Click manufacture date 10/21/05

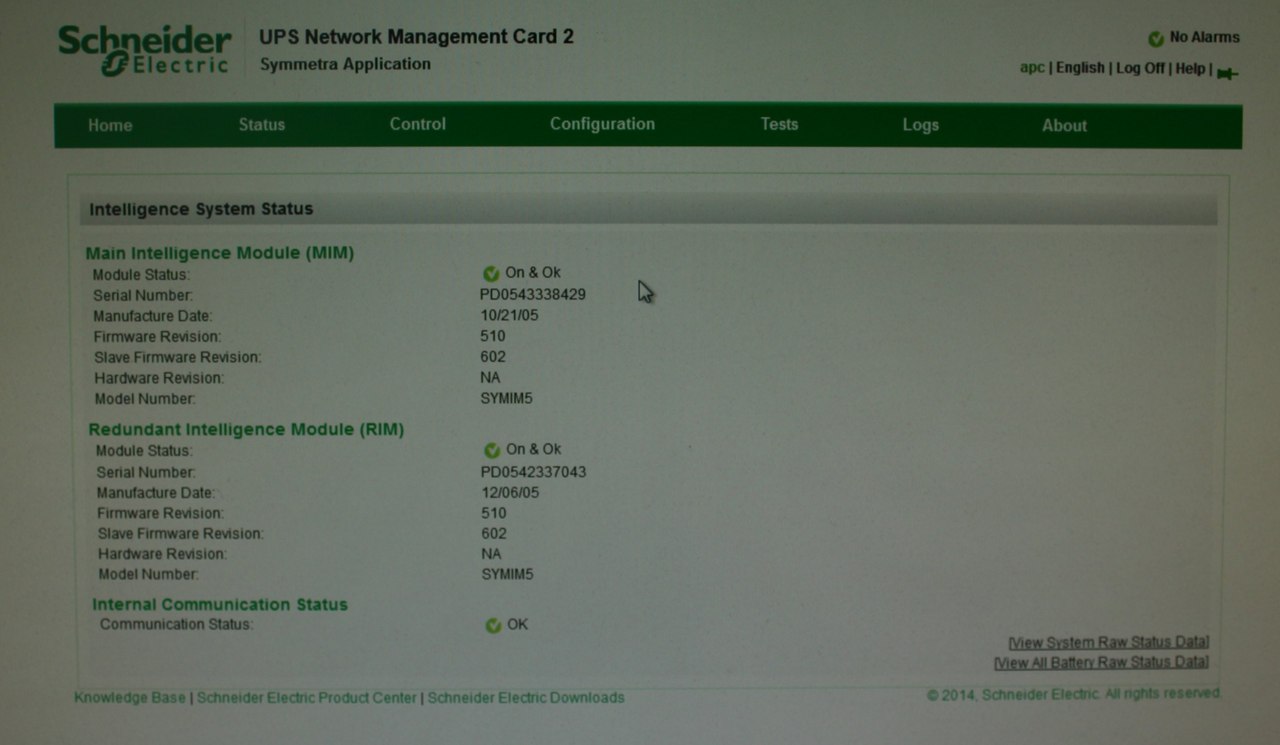pyautogui.click(x=510, y=315)
